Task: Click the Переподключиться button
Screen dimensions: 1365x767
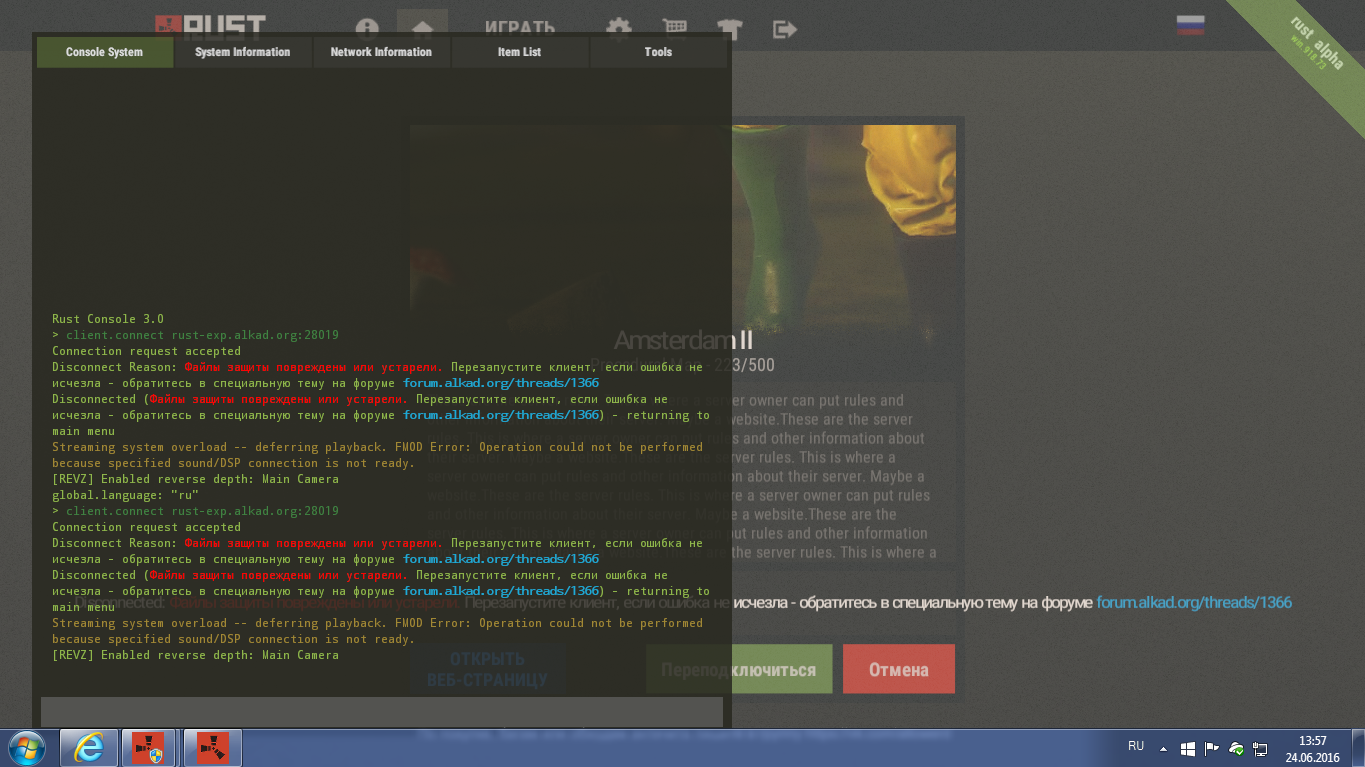Action: pyautogui.click(x=739, y=669)
